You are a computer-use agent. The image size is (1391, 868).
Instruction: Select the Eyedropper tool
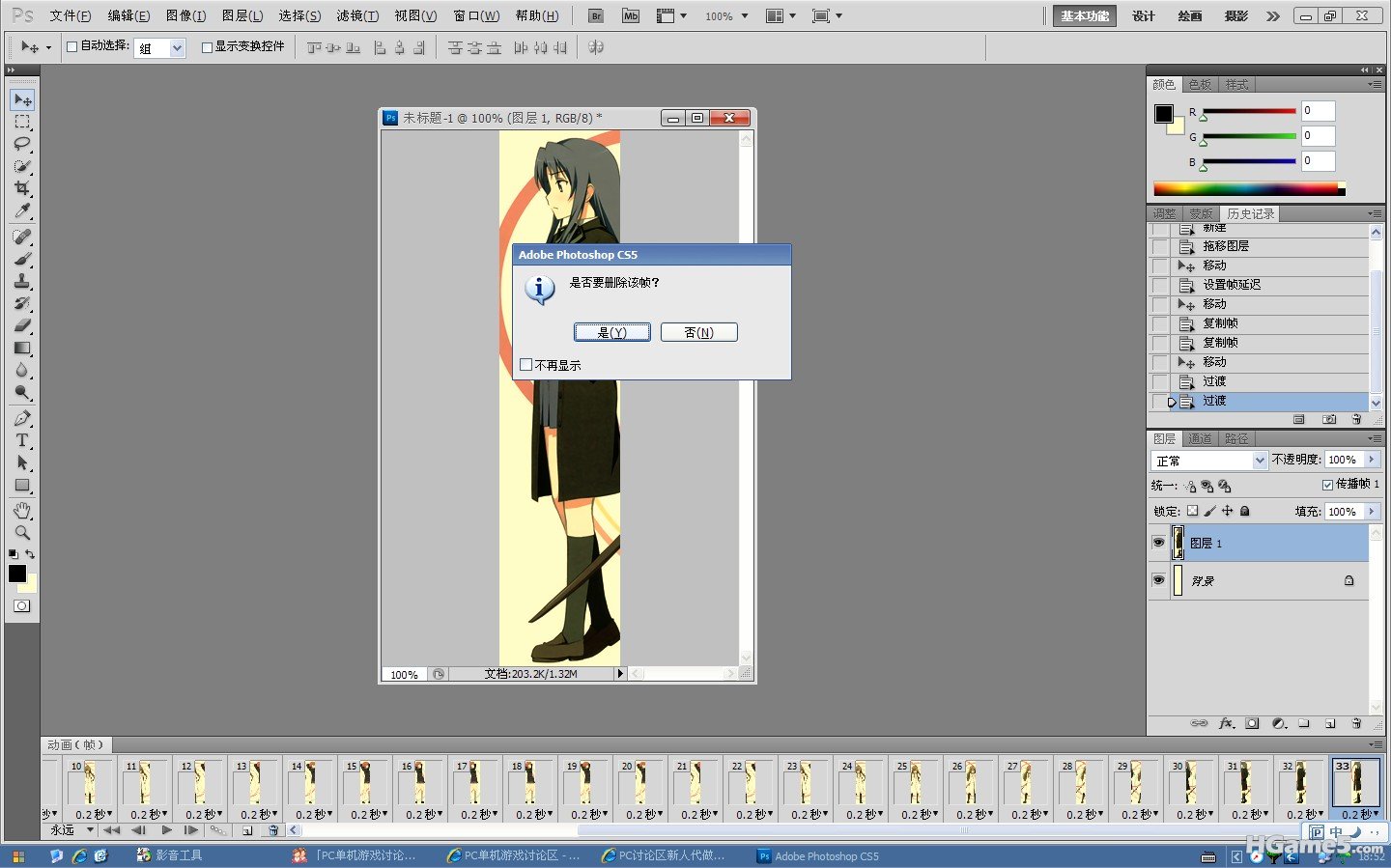22,210
